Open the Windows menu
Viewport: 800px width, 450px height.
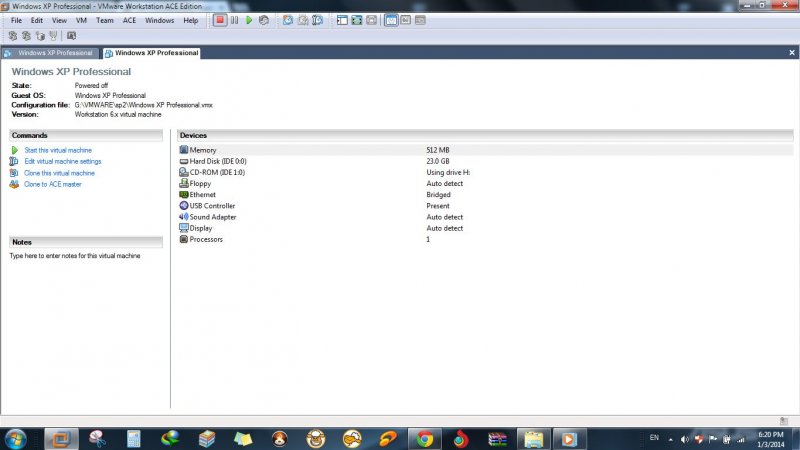[x=159, y=20]
